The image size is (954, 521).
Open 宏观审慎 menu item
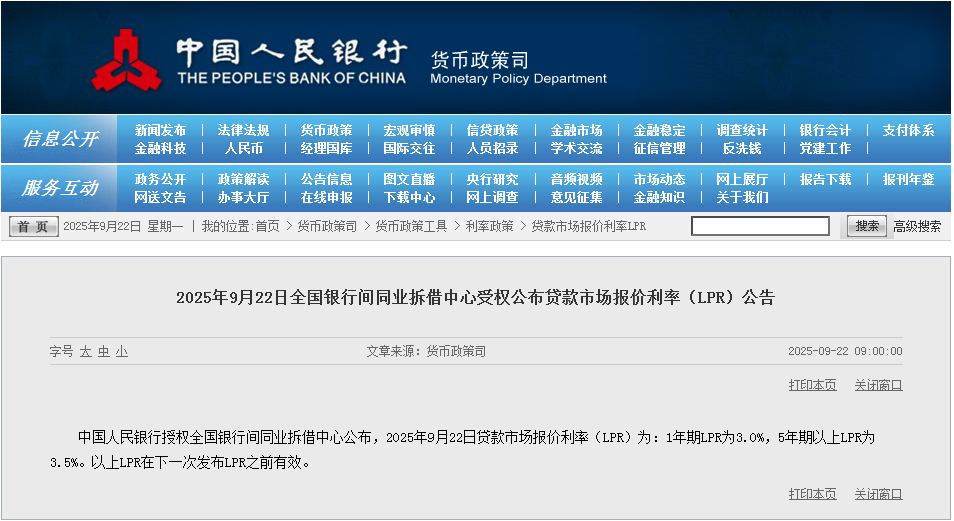click(409, 130)
